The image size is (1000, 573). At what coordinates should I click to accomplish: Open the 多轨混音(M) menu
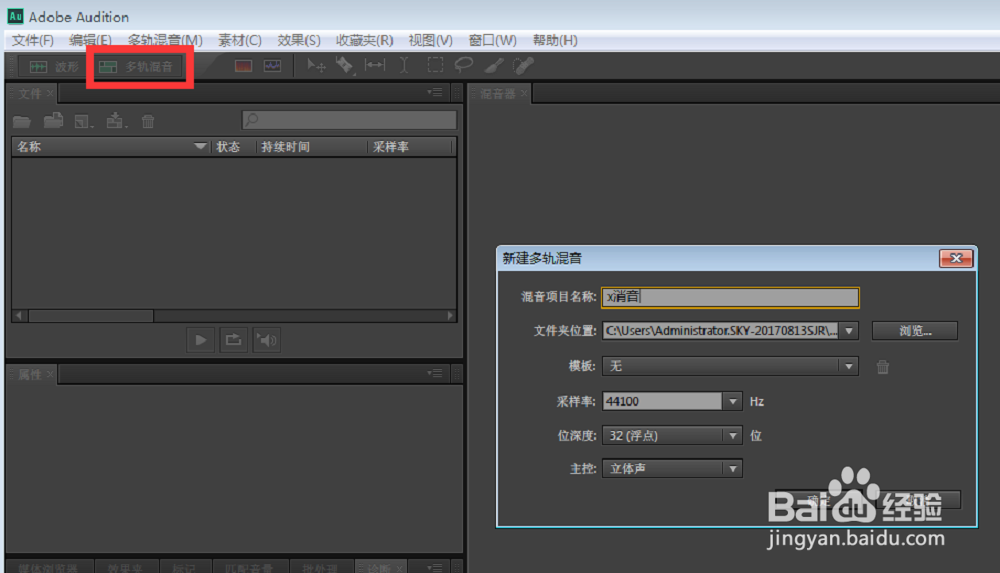point(165,40)
